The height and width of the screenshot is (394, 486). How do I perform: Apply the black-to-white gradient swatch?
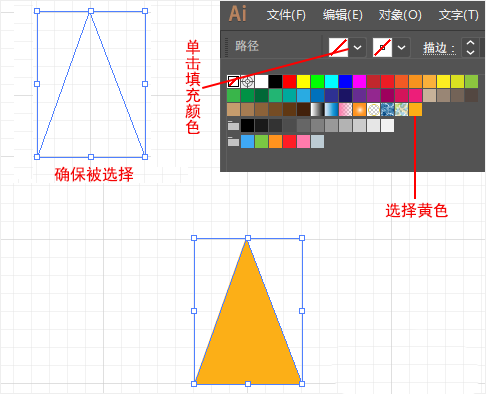pyautogui.click(x=317, y=109)
